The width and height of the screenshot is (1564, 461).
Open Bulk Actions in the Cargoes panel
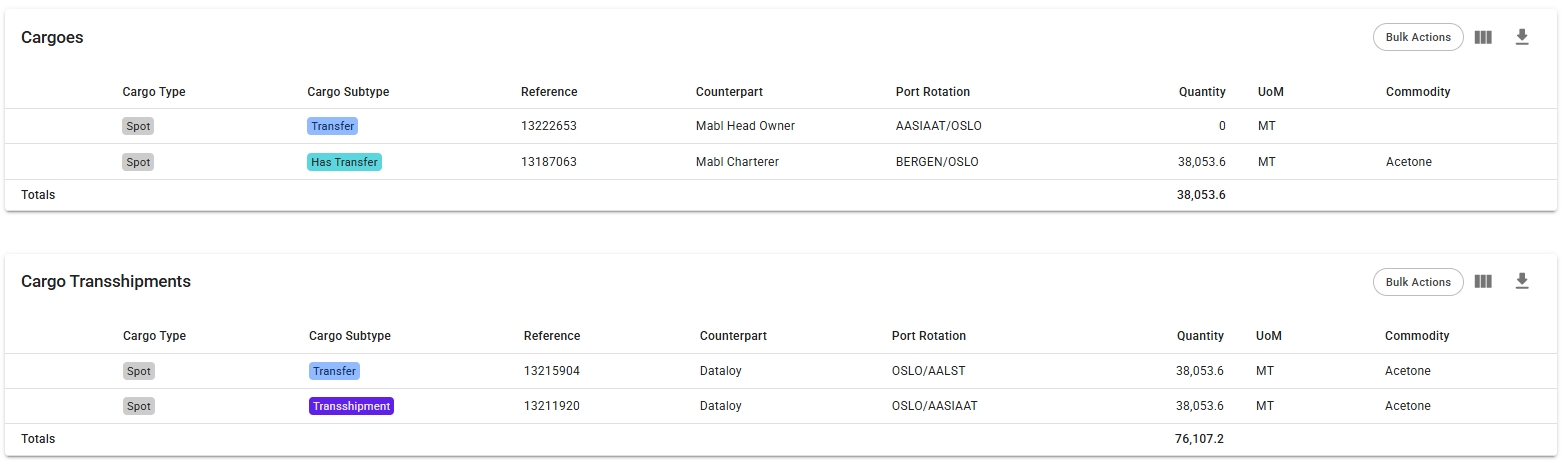[x=1417, y=37]
